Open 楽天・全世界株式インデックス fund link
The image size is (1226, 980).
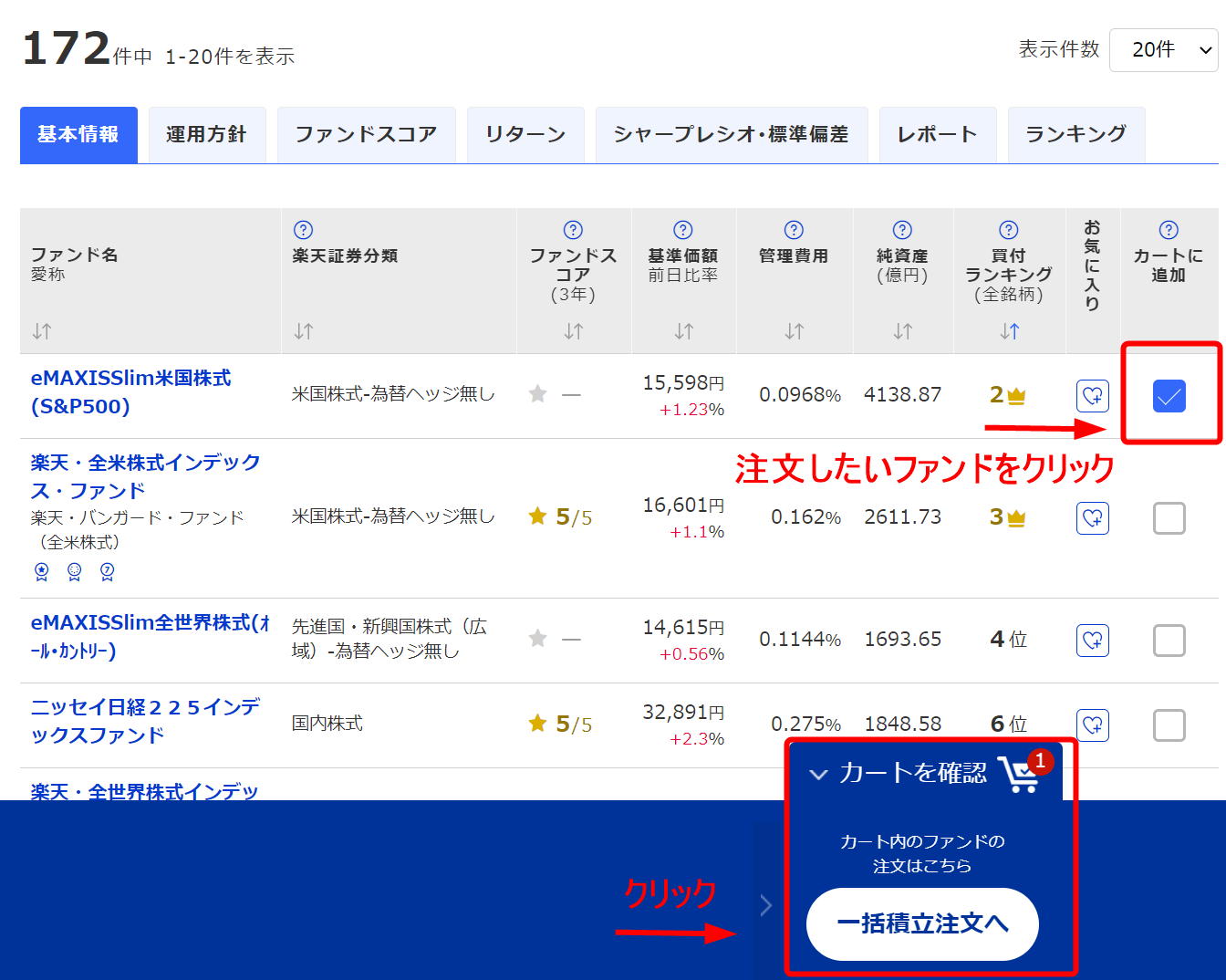click(x=145, y=791)
